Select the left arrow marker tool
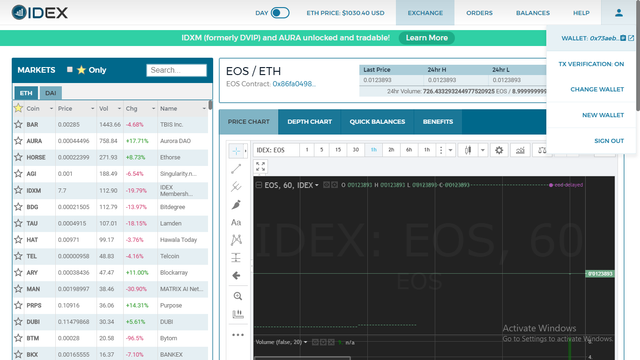Image resolution: width=640 pixels, height=360 pixels. 236,276
